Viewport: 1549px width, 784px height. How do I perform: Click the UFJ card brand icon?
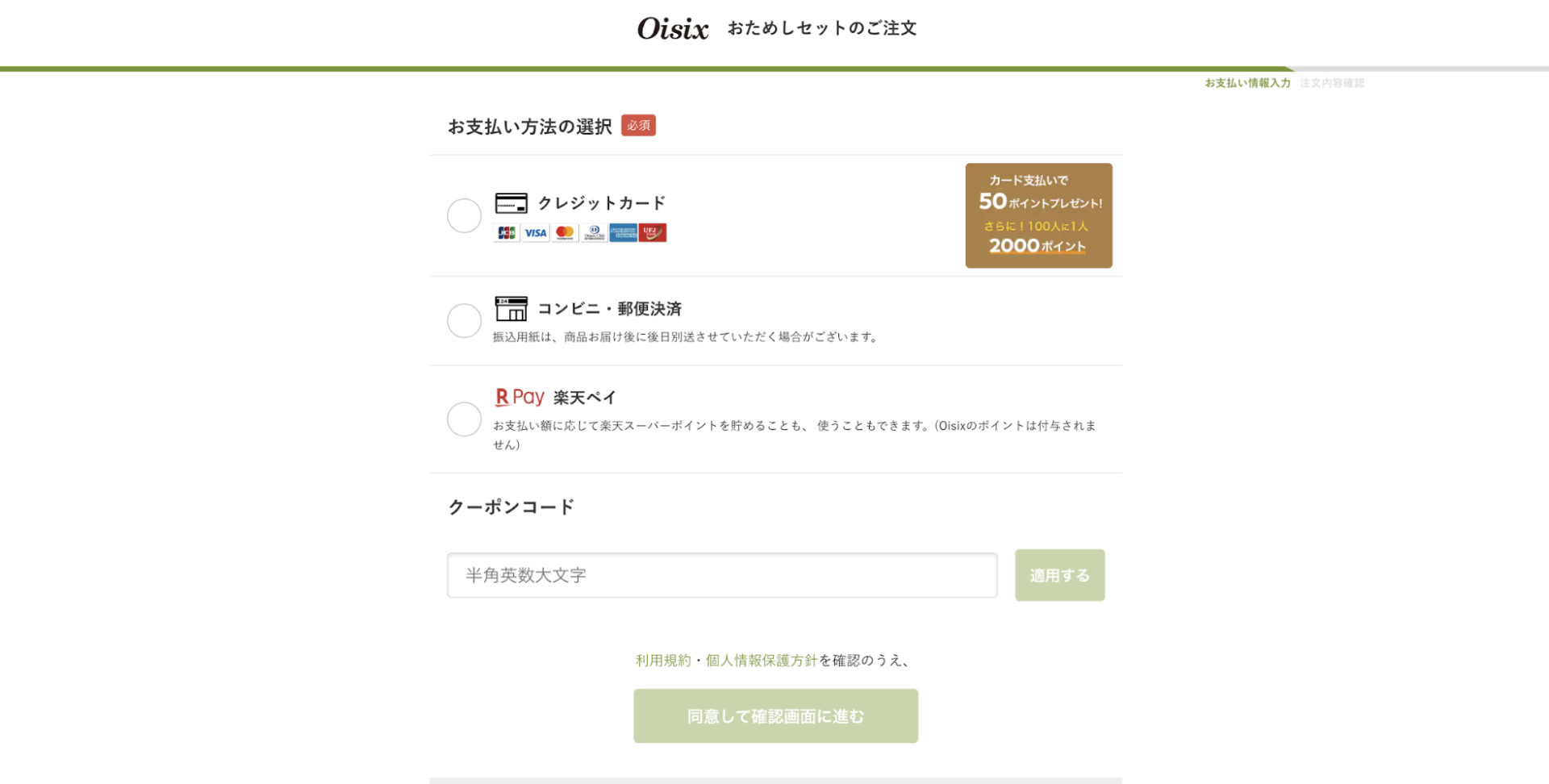pos(653,232)
